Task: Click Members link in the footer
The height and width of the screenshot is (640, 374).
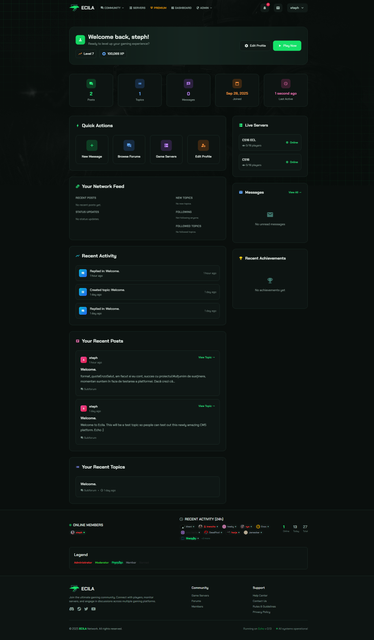Action: click(197, 607)
